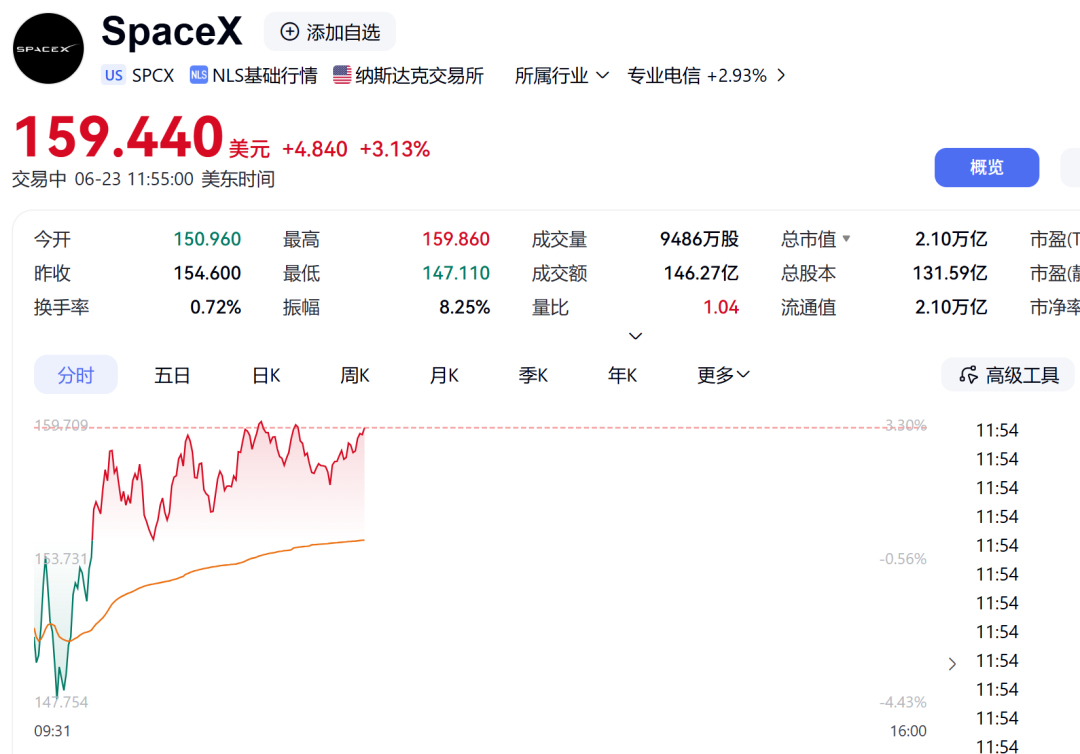Click the -4.43% chart axis label
This screenshot has width=1080, height=754.
pyautogui.click(x=903, y=702)
